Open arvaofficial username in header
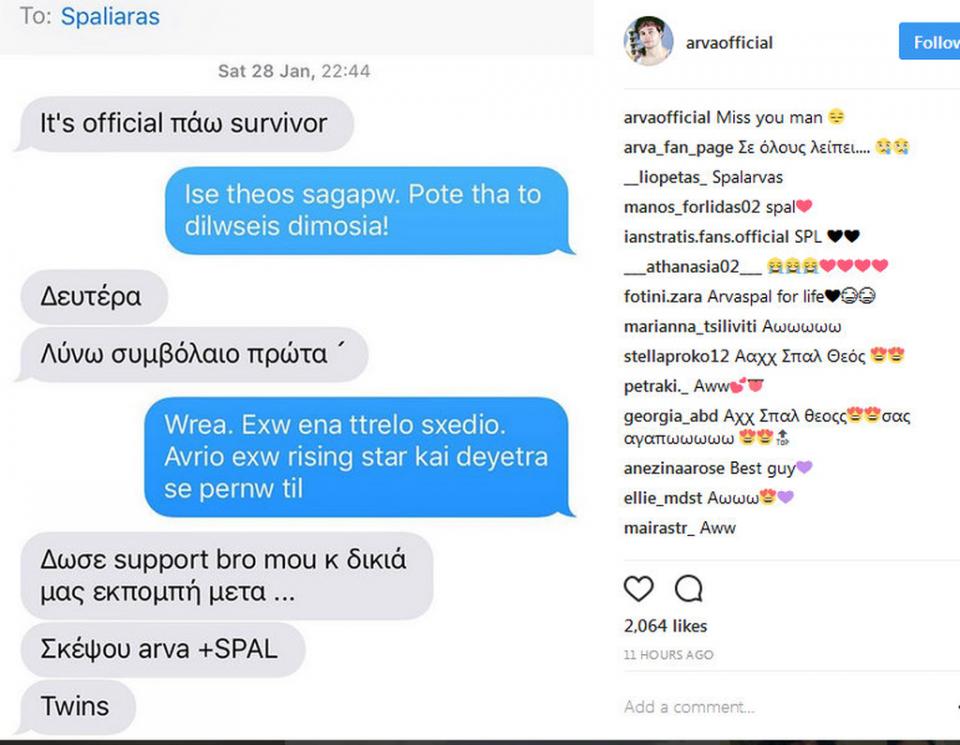 [729, 43]
